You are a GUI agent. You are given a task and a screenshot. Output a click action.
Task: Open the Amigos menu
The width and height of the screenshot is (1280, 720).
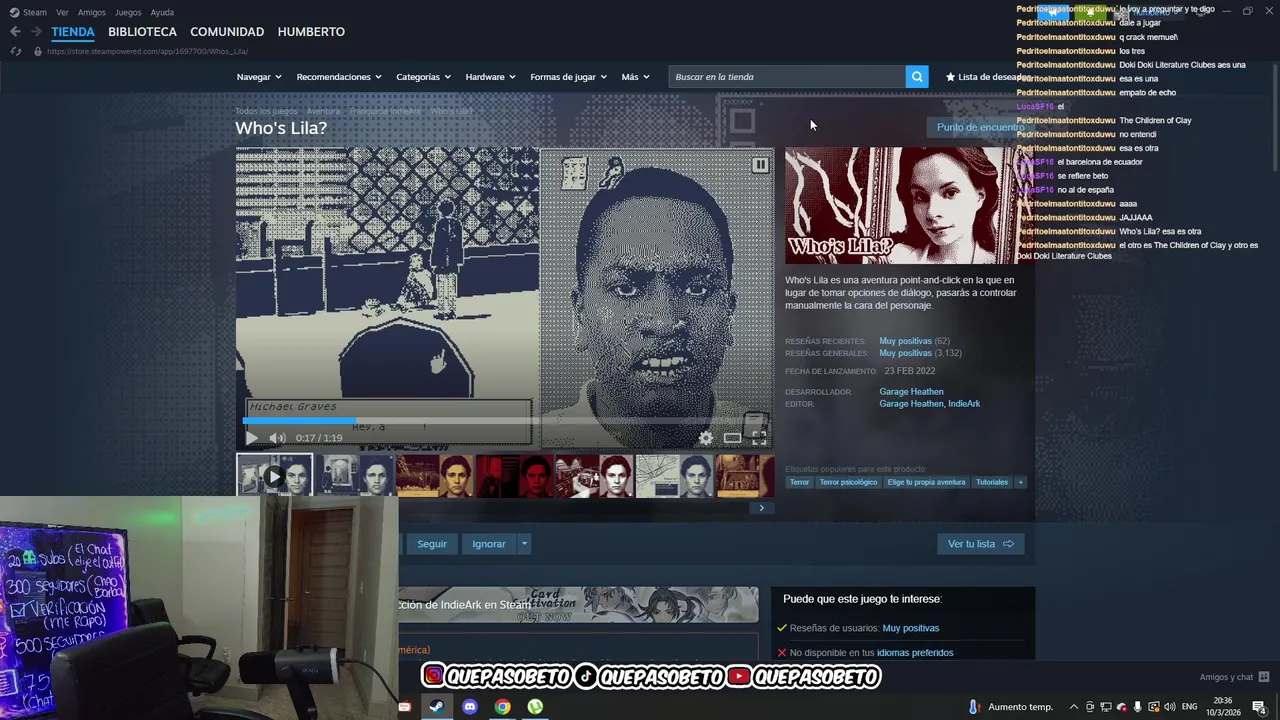coord(92,12)
